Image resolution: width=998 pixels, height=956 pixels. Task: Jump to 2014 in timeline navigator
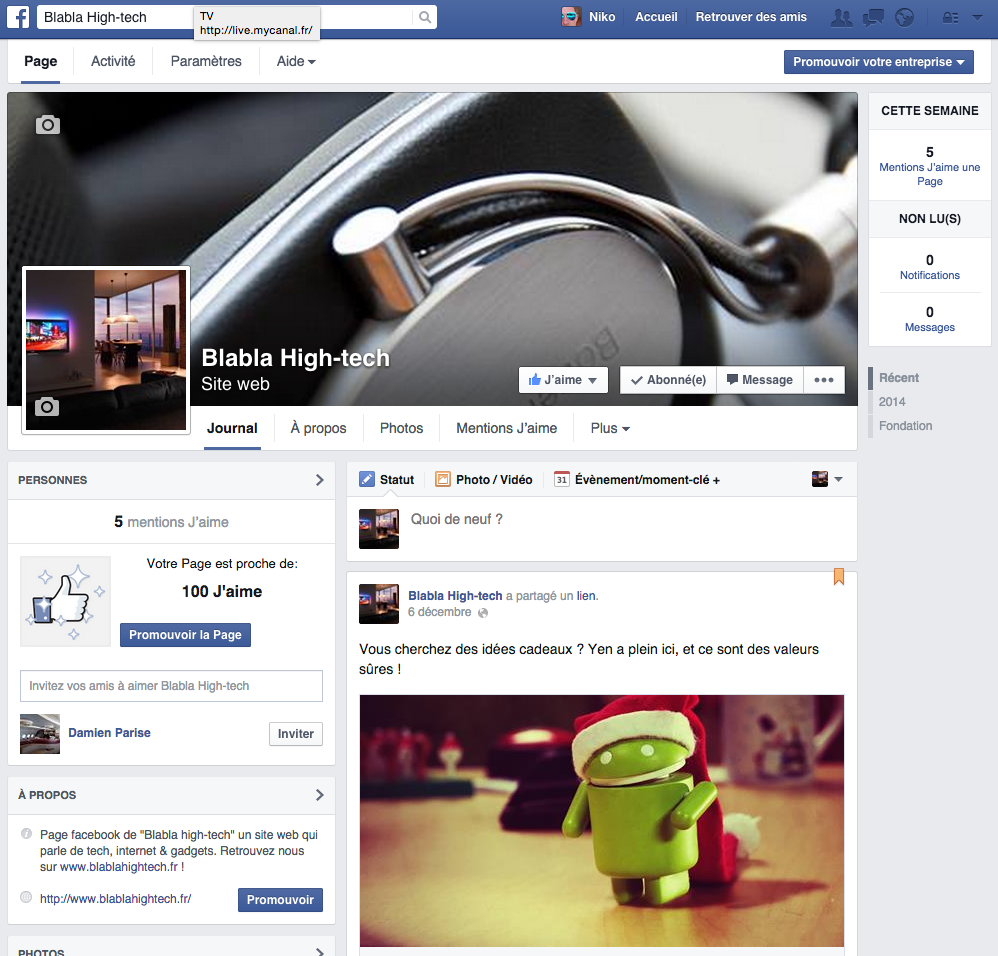892,402
